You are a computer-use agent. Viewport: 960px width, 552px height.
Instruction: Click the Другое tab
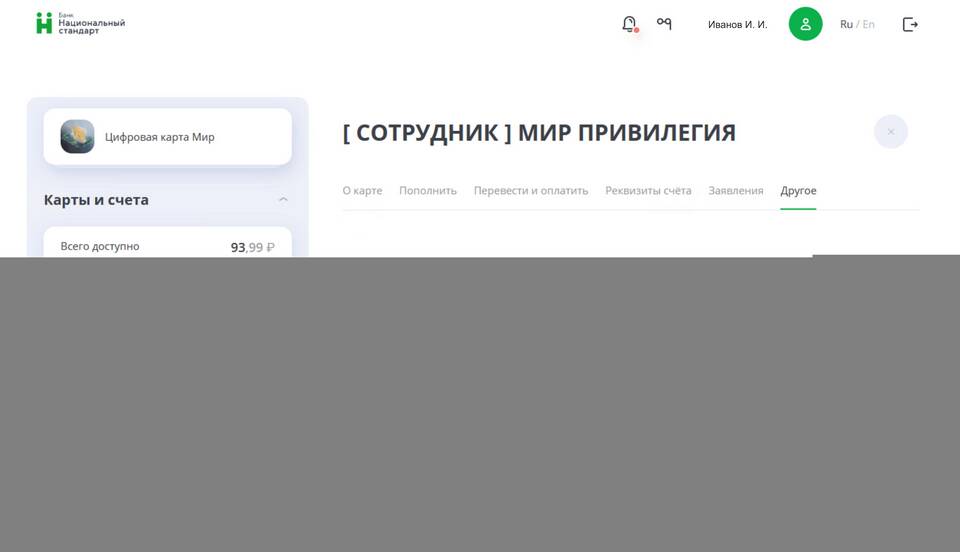tap(798, 191)
